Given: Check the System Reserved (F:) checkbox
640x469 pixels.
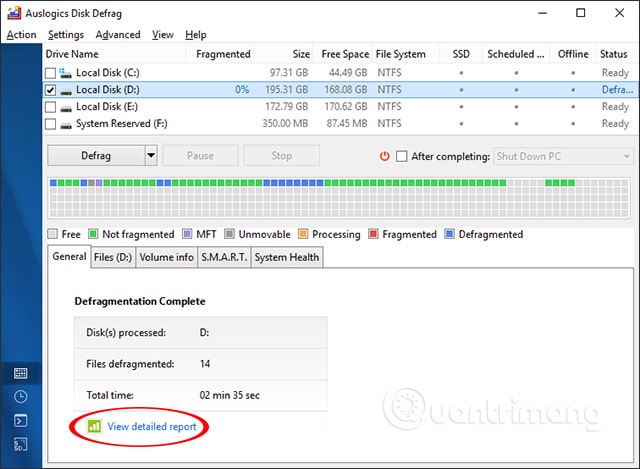Looking at the screenshot, I should pos(50,124).
